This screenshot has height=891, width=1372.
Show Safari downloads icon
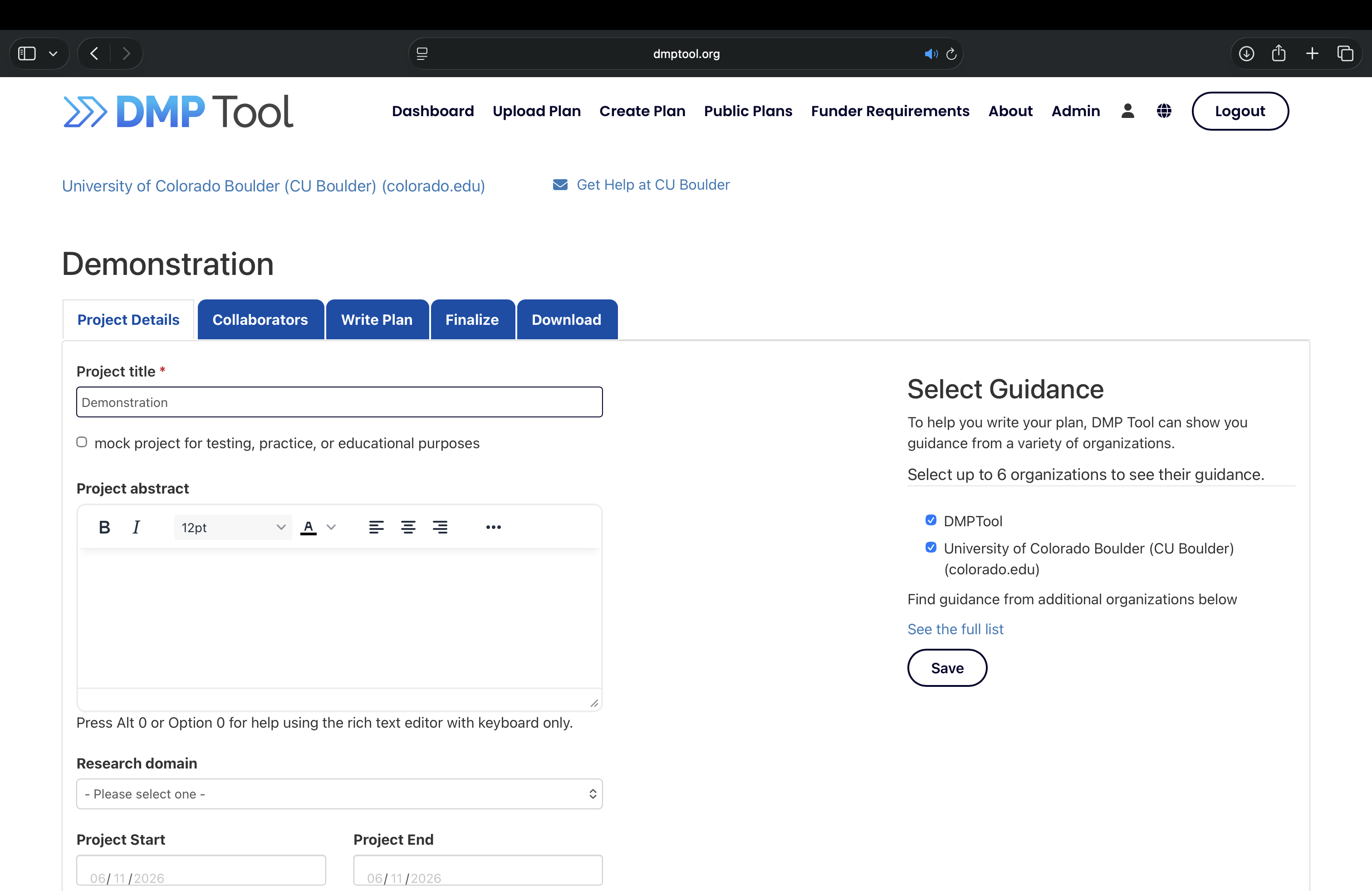1246,54
